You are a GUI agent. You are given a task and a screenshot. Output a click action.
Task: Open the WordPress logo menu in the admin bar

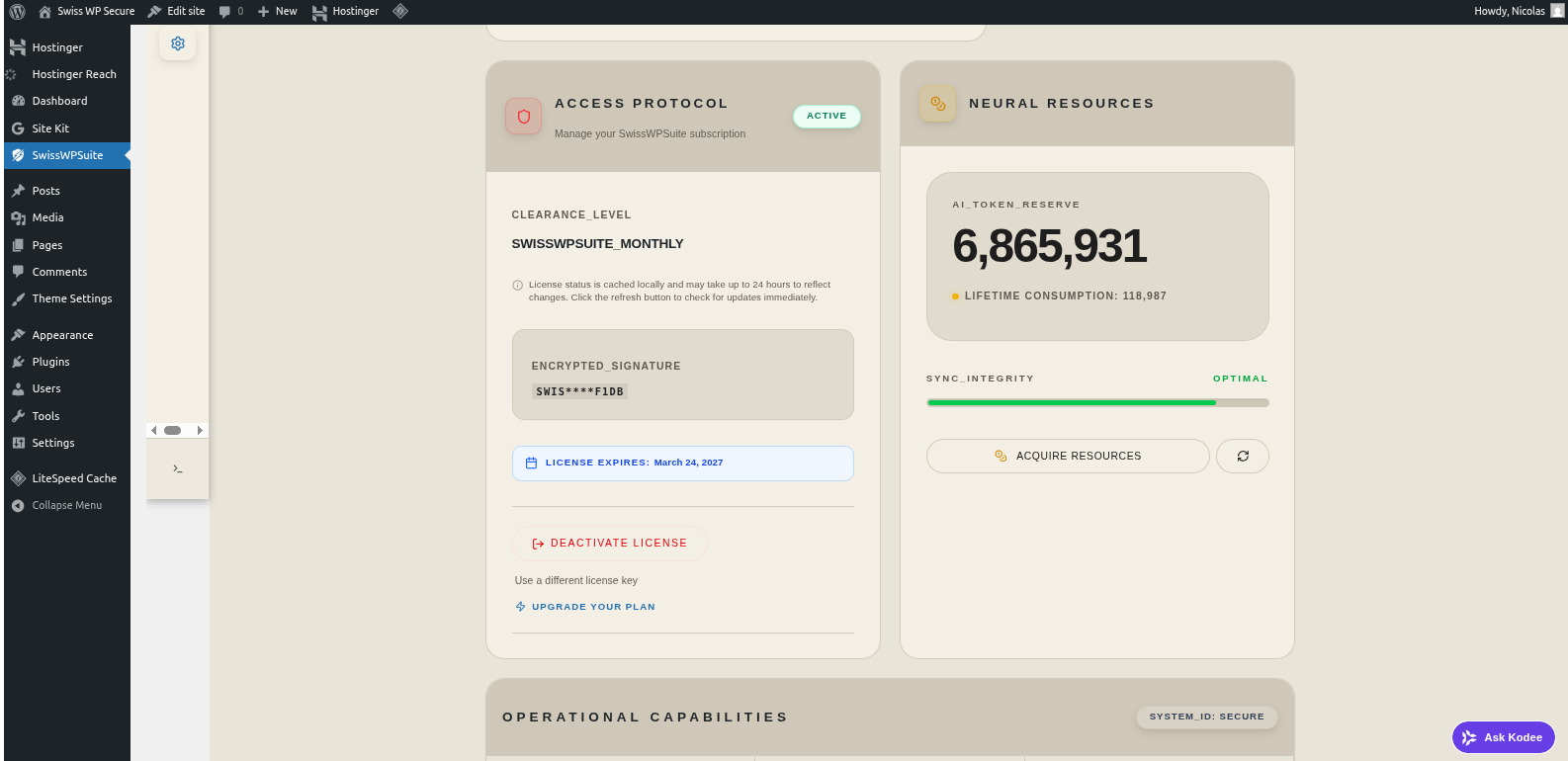(17, 11)
